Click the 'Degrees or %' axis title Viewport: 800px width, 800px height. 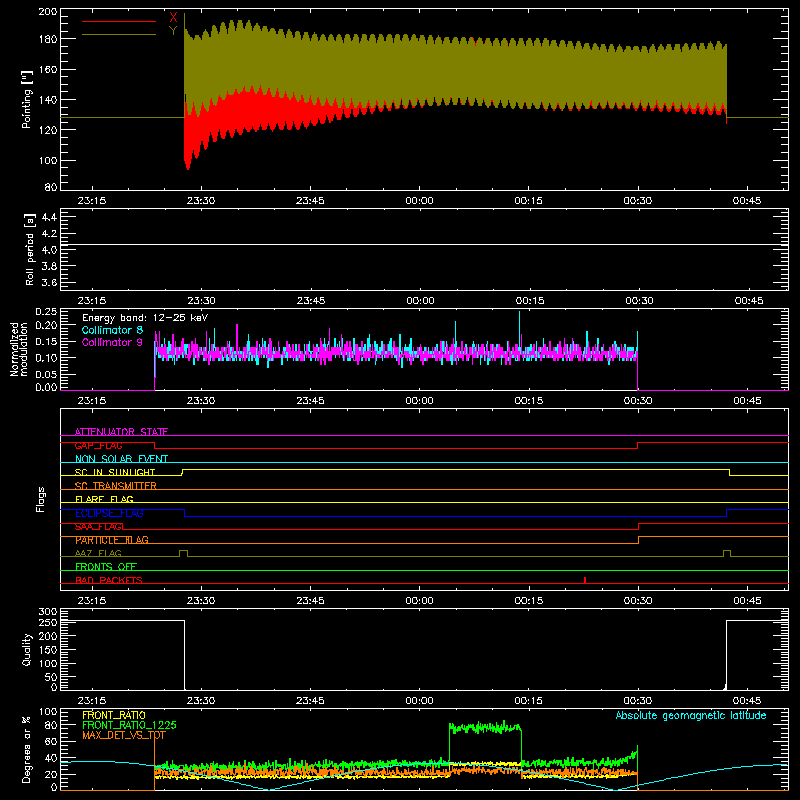pyautogui.click(x=27, y=749)
